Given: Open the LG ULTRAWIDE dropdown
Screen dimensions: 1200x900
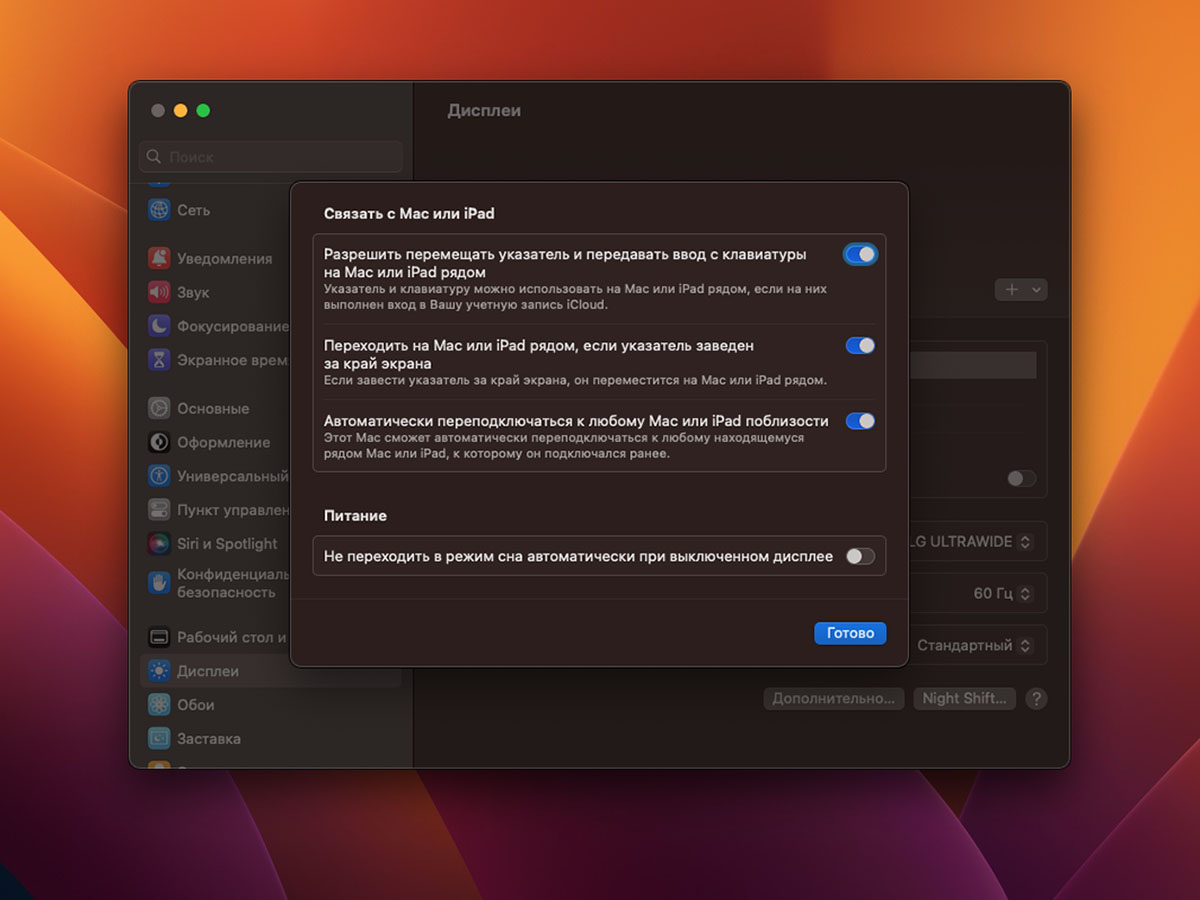Looking at the screenshot, I should (x=972, y=542).
